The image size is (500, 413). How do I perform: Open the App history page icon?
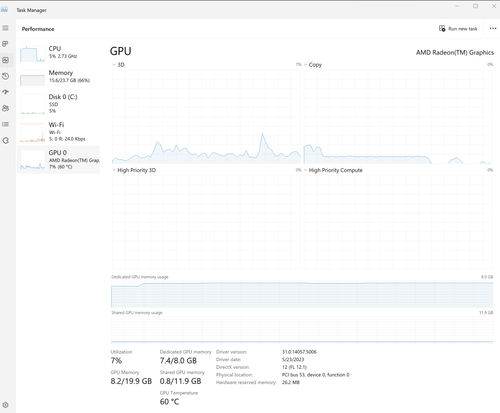pos(5,76)
